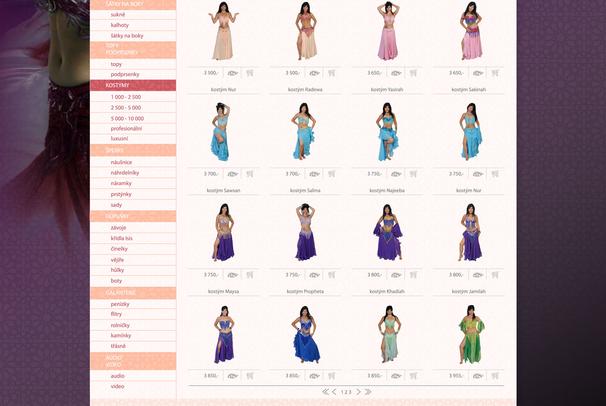Click the view detail icon for kostým Yasirah
The width and height of the screenshot is (606, 406).
coord(396,73)
